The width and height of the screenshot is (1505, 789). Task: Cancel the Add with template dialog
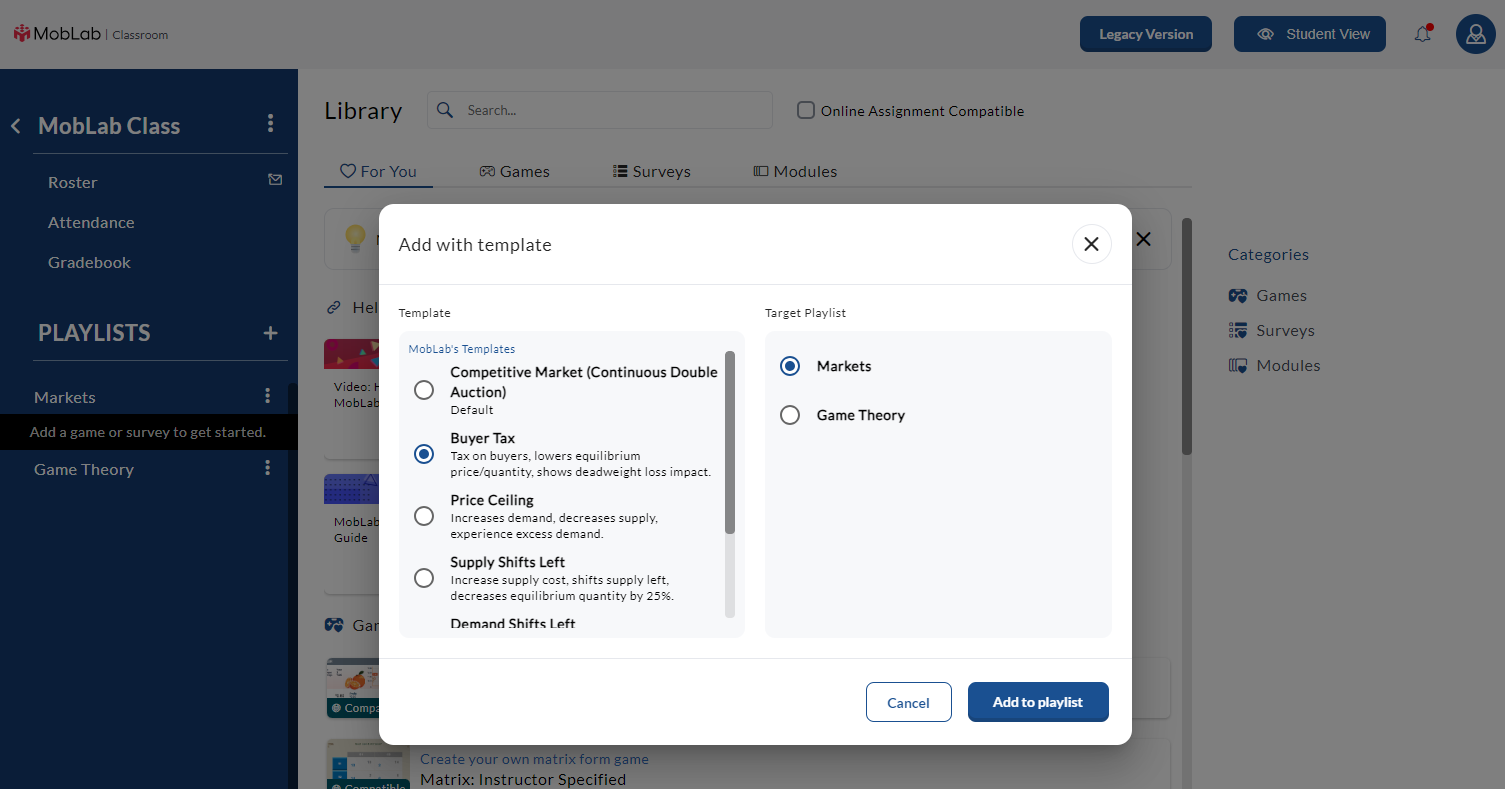[x=908, y=702]
